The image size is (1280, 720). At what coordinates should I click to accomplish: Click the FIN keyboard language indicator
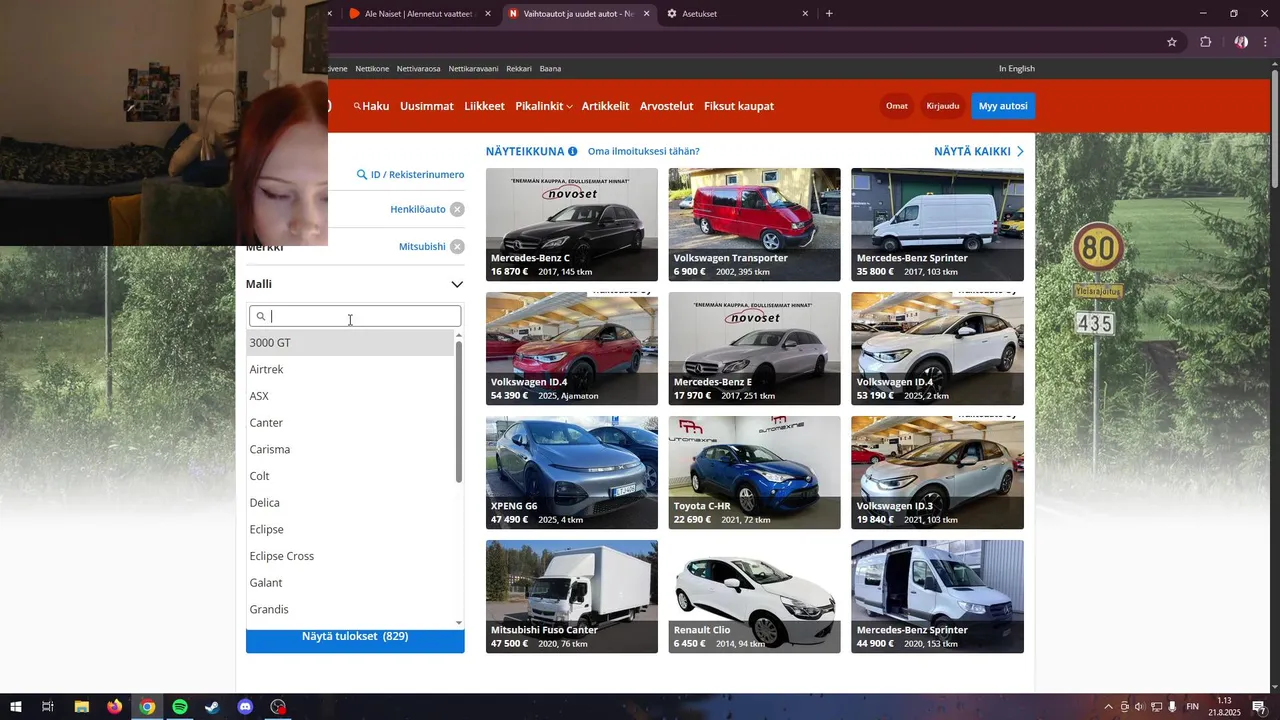(x=1192, y=707)
